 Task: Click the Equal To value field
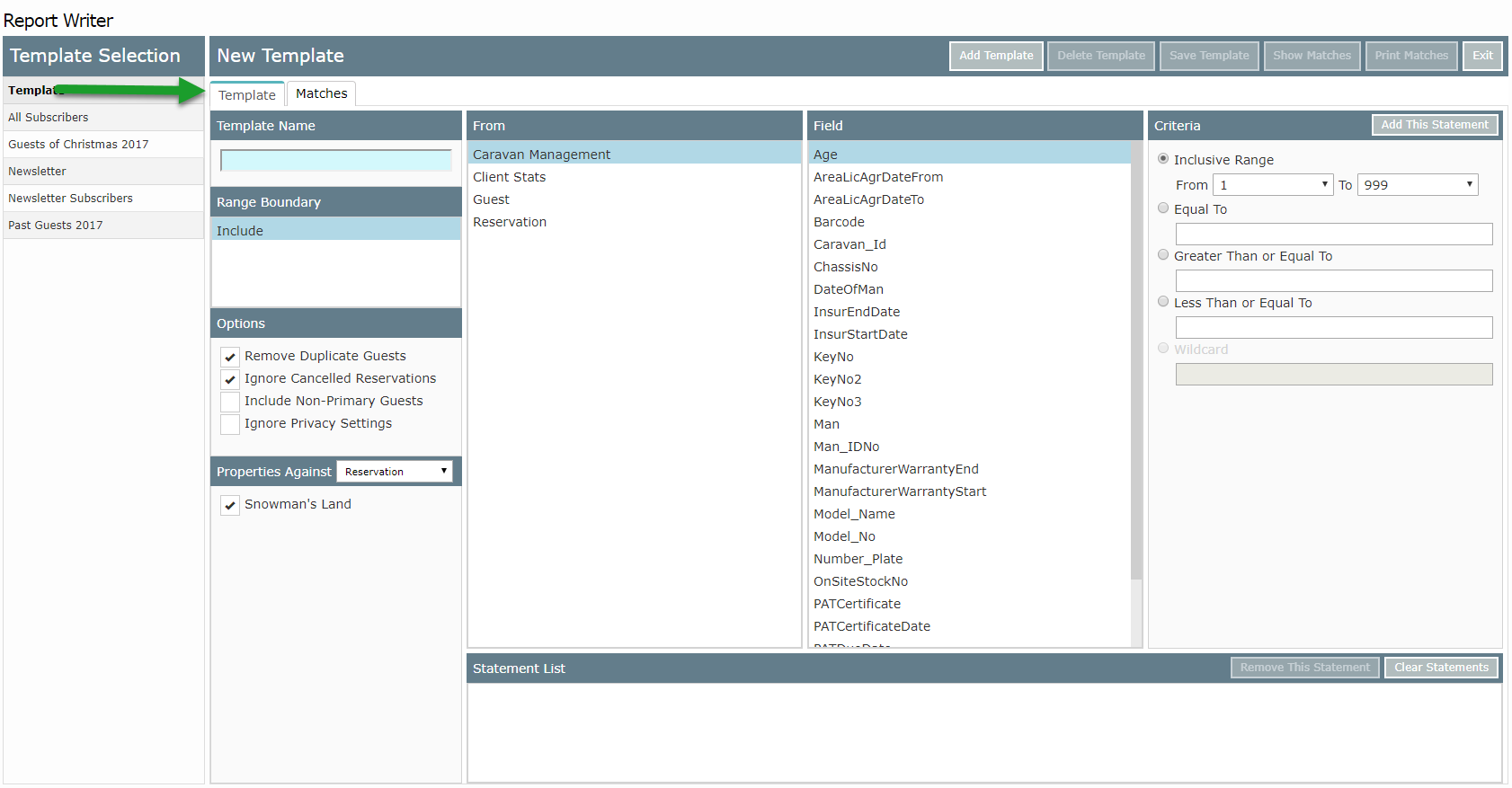click(x=1334, y=235)
